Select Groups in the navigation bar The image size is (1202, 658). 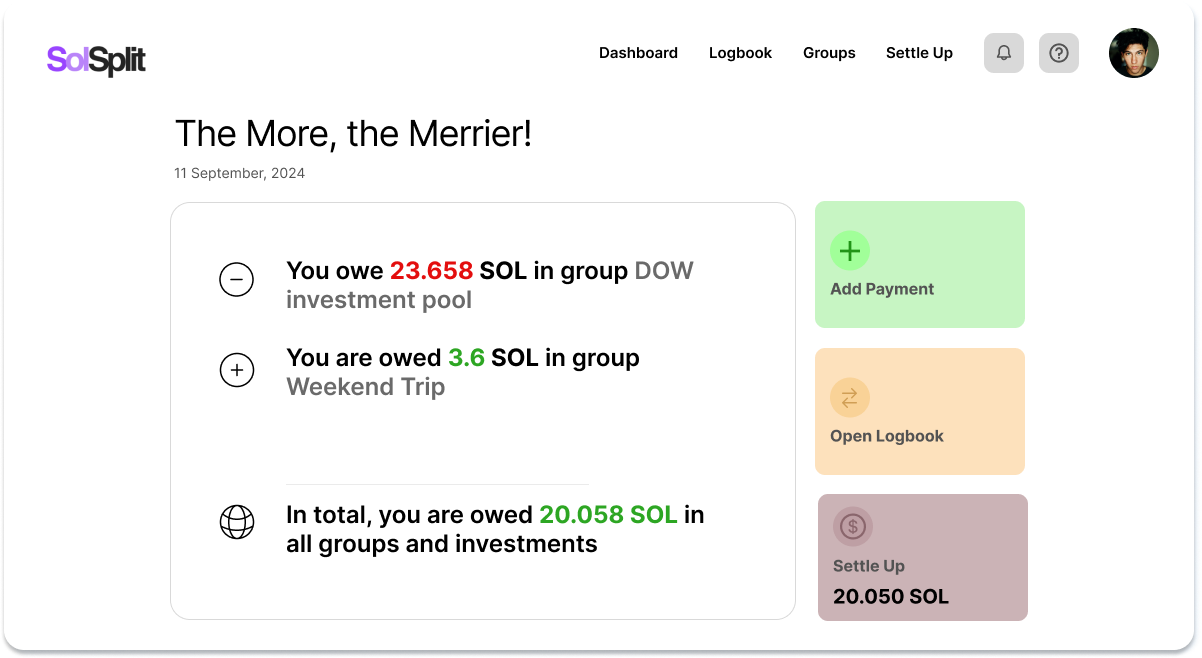coord(829,53)
